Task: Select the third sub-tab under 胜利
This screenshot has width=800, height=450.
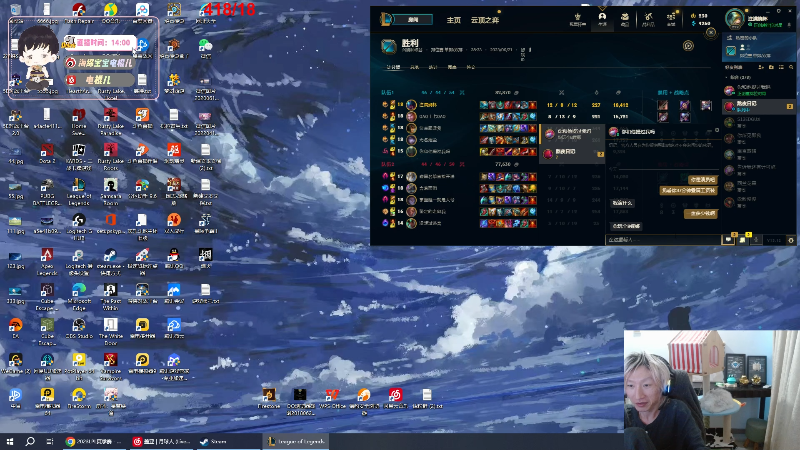Action: 433,67
